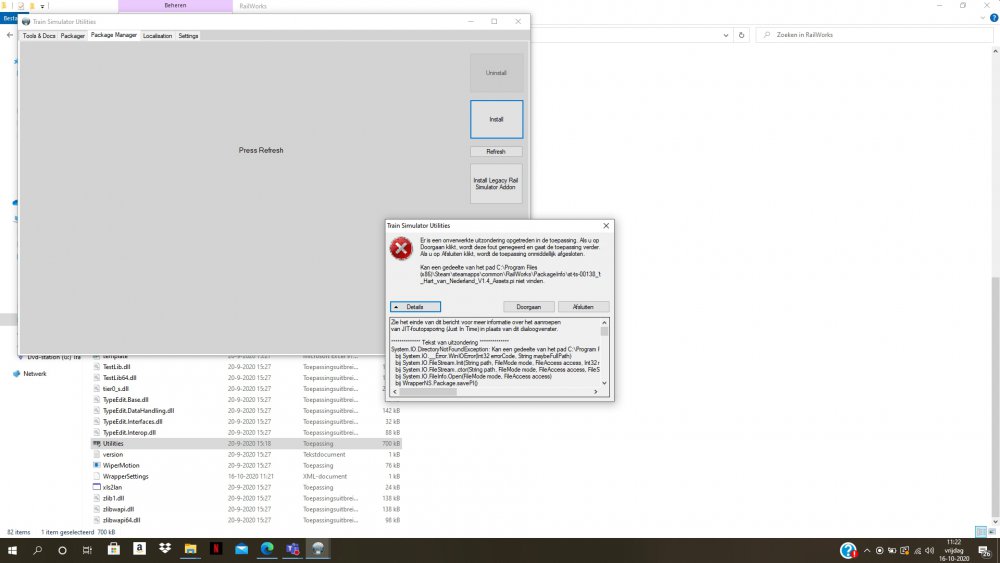Viewport: 1000px width, 563px height.
Task: Select TypeEdit.DataHandling.dll file
Action: (x=138, y=411)
